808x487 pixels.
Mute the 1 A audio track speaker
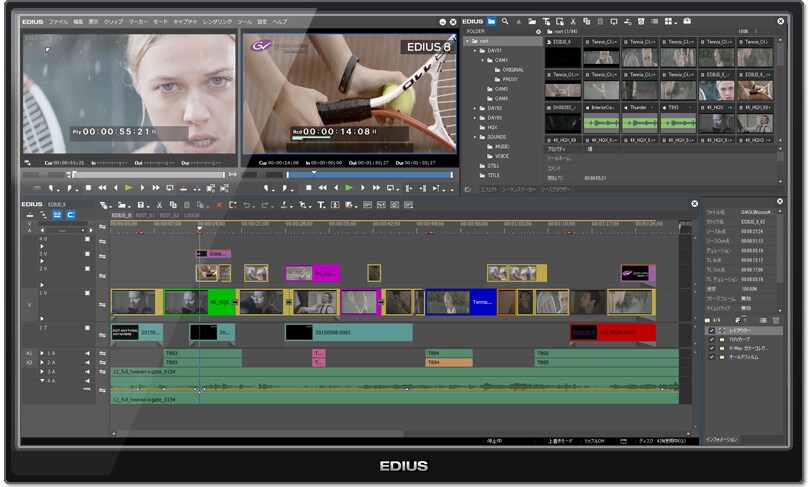coord(87,353)
